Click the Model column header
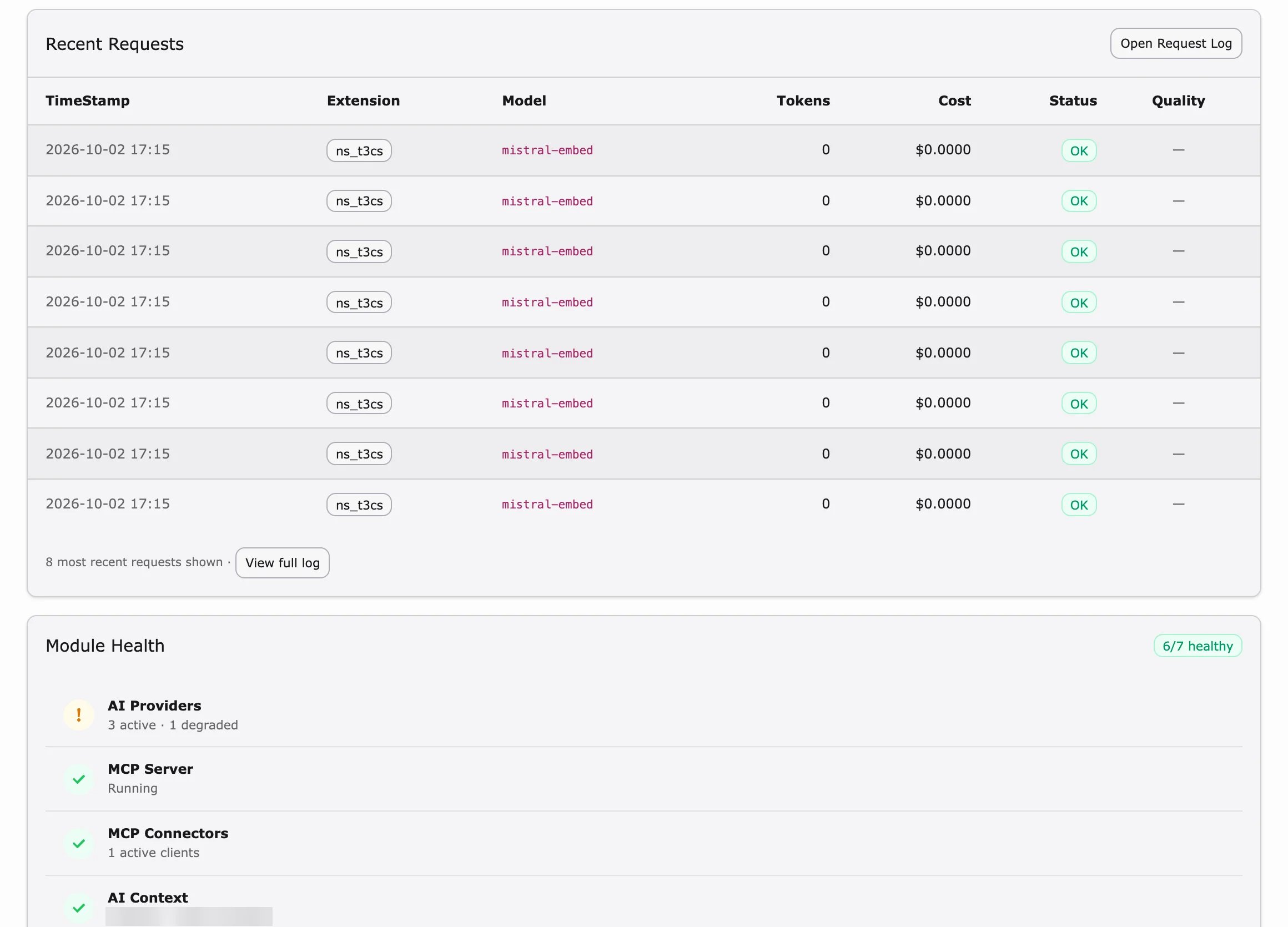 pyautogui.click(x=524, y=100)
